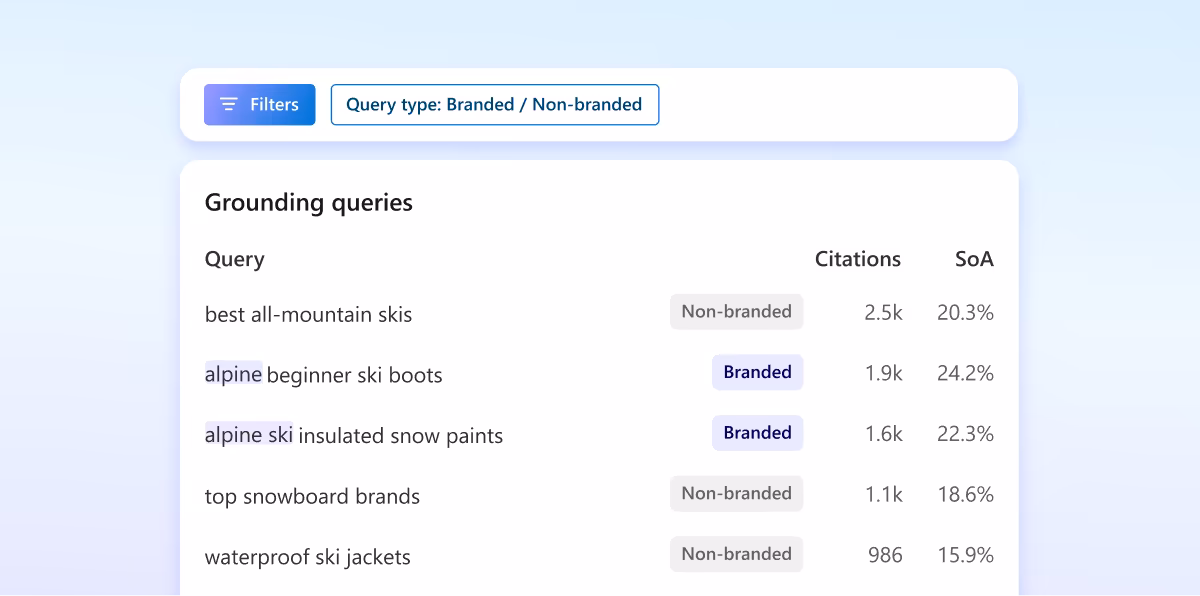
Task: Select the 15.9% SoA value
Action: 965,556
